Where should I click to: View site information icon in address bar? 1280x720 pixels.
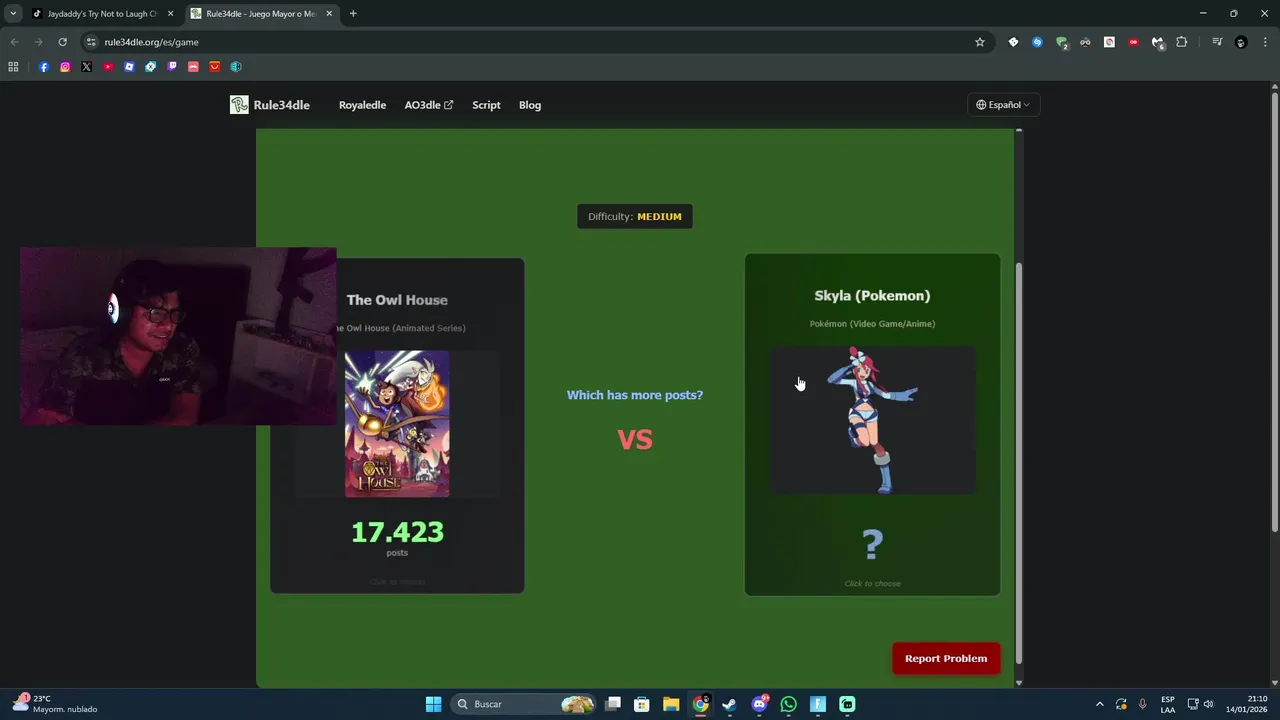click(91, 42)
